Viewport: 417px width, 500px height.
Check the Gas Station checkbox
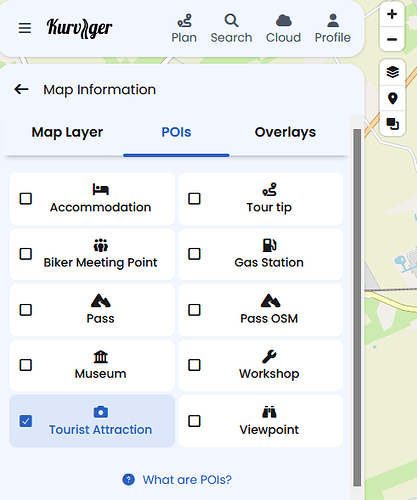point(194,254)
